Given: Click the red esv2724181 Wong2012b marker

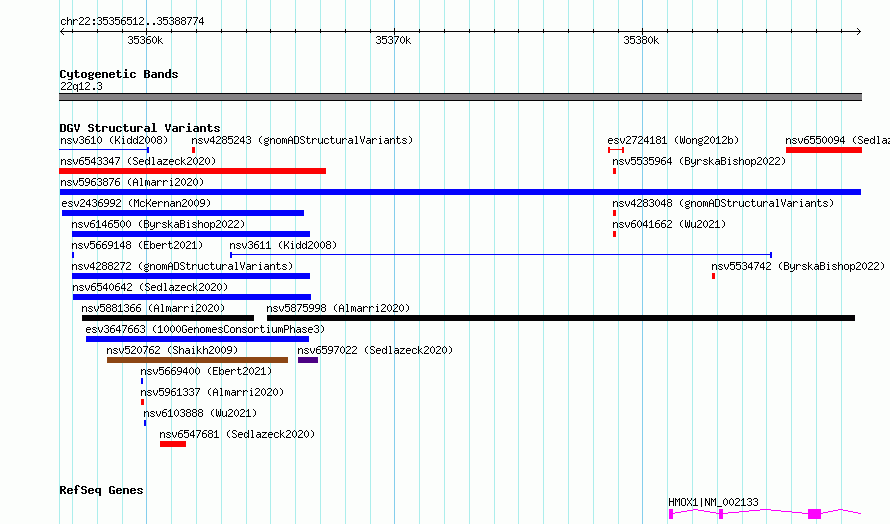Looking at the screenshot, I should click(616, 150).
